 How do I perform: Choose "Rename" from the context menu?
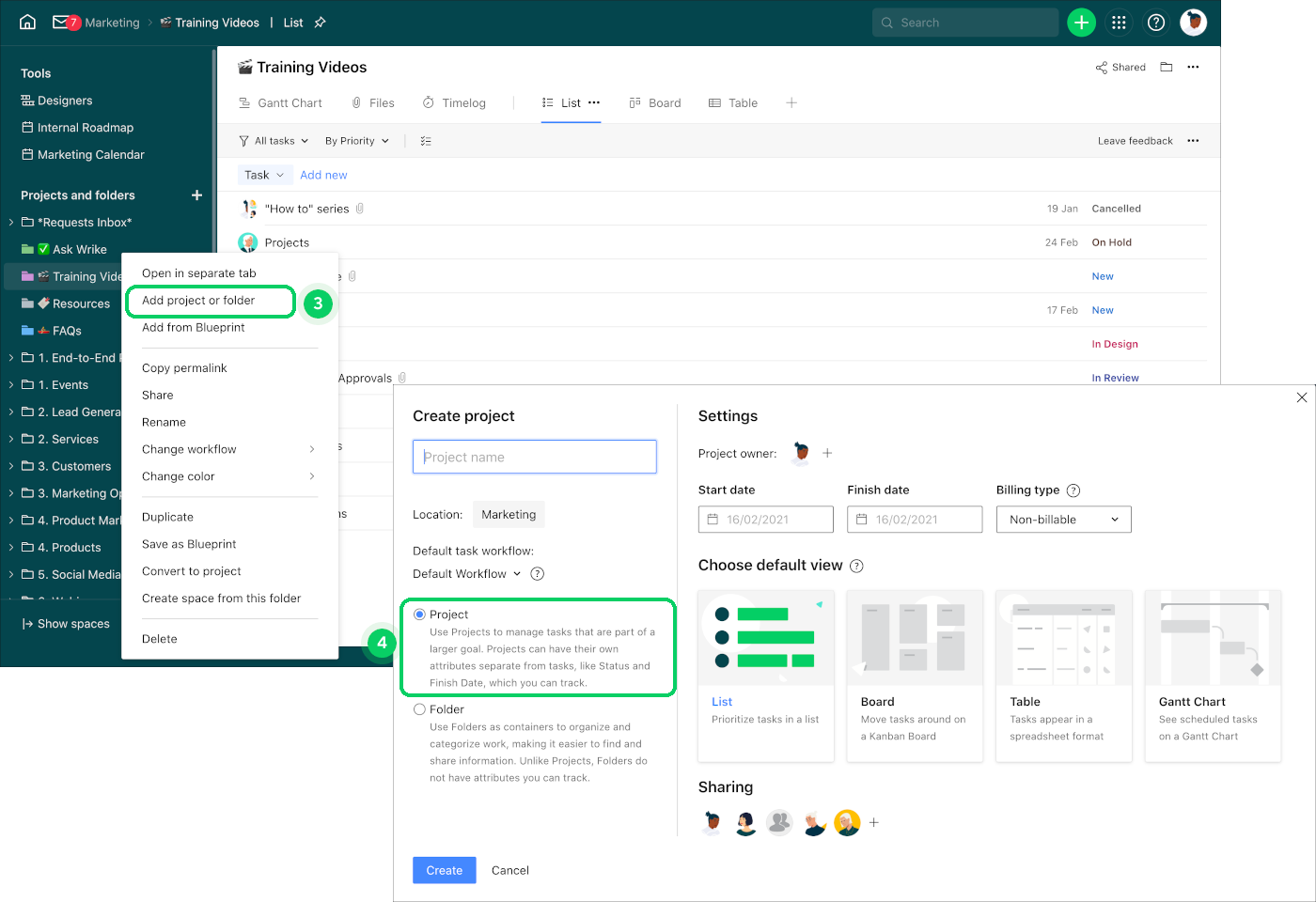[x=164, y=422]
